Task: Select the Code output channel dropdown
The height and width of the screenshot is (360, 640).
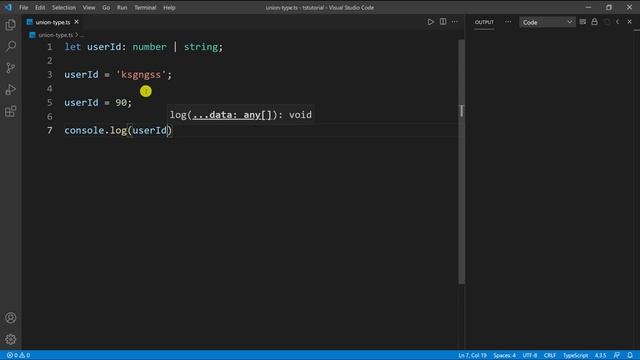Action: tap(547, 22)
